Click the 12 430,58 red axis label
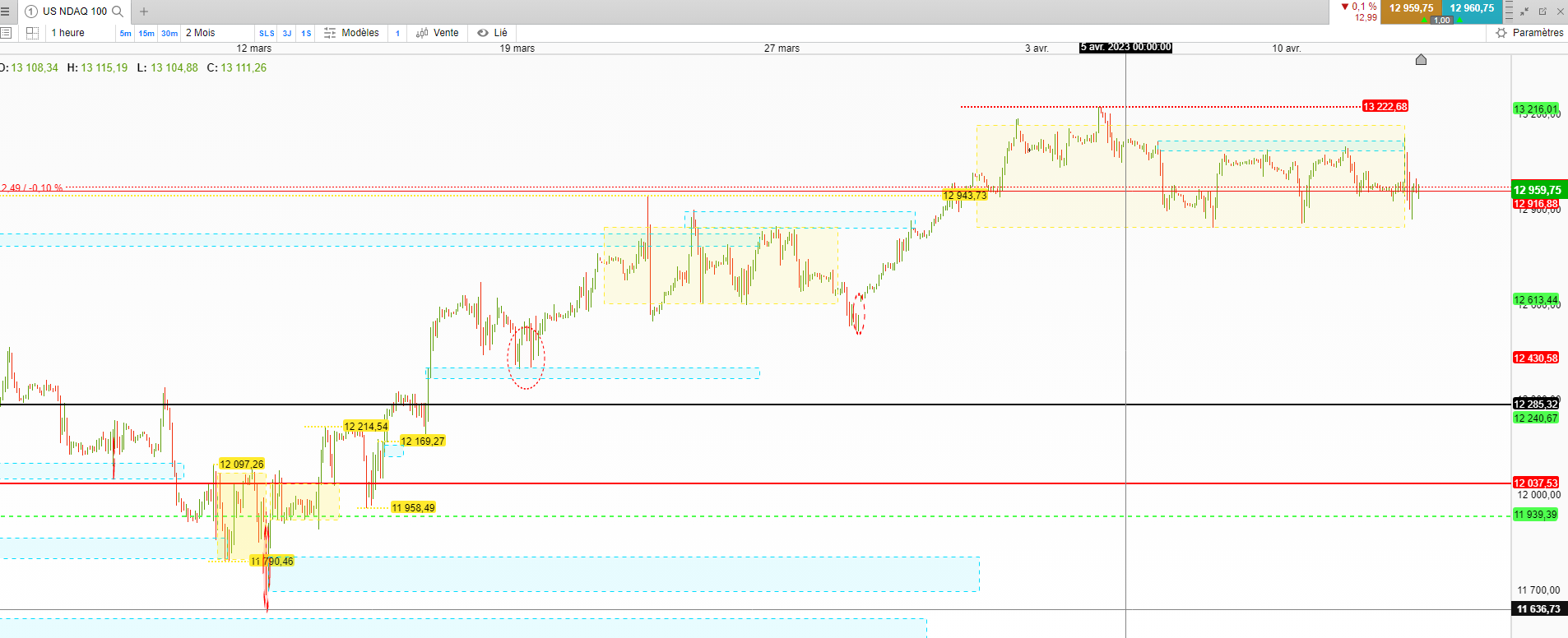This screenshot has height=638, width=1568. point(1536,358)
